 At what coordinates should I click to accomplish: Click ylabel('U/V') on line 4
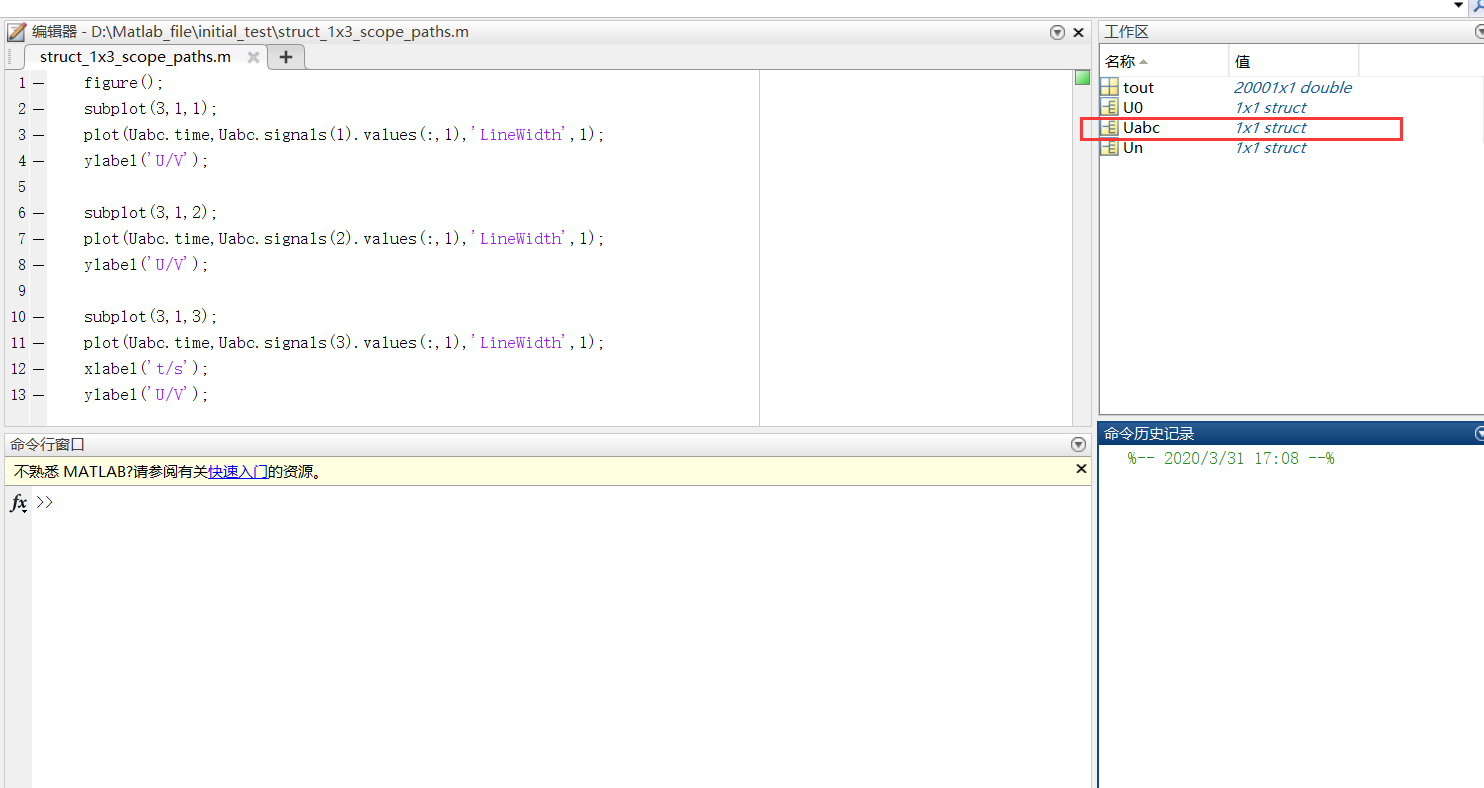146,161
